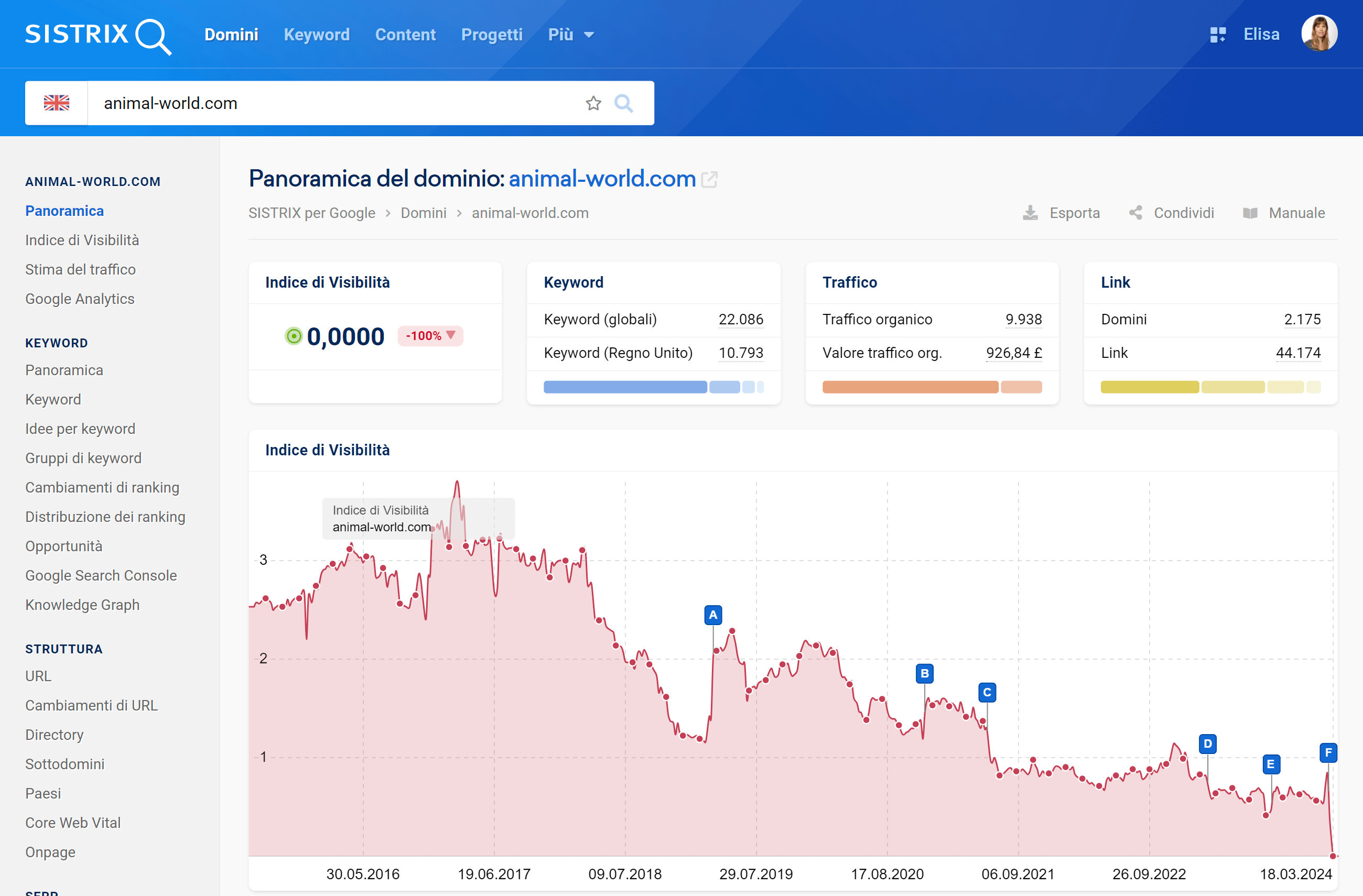Open Cambiamenti di ranking in sidebar

102,487
